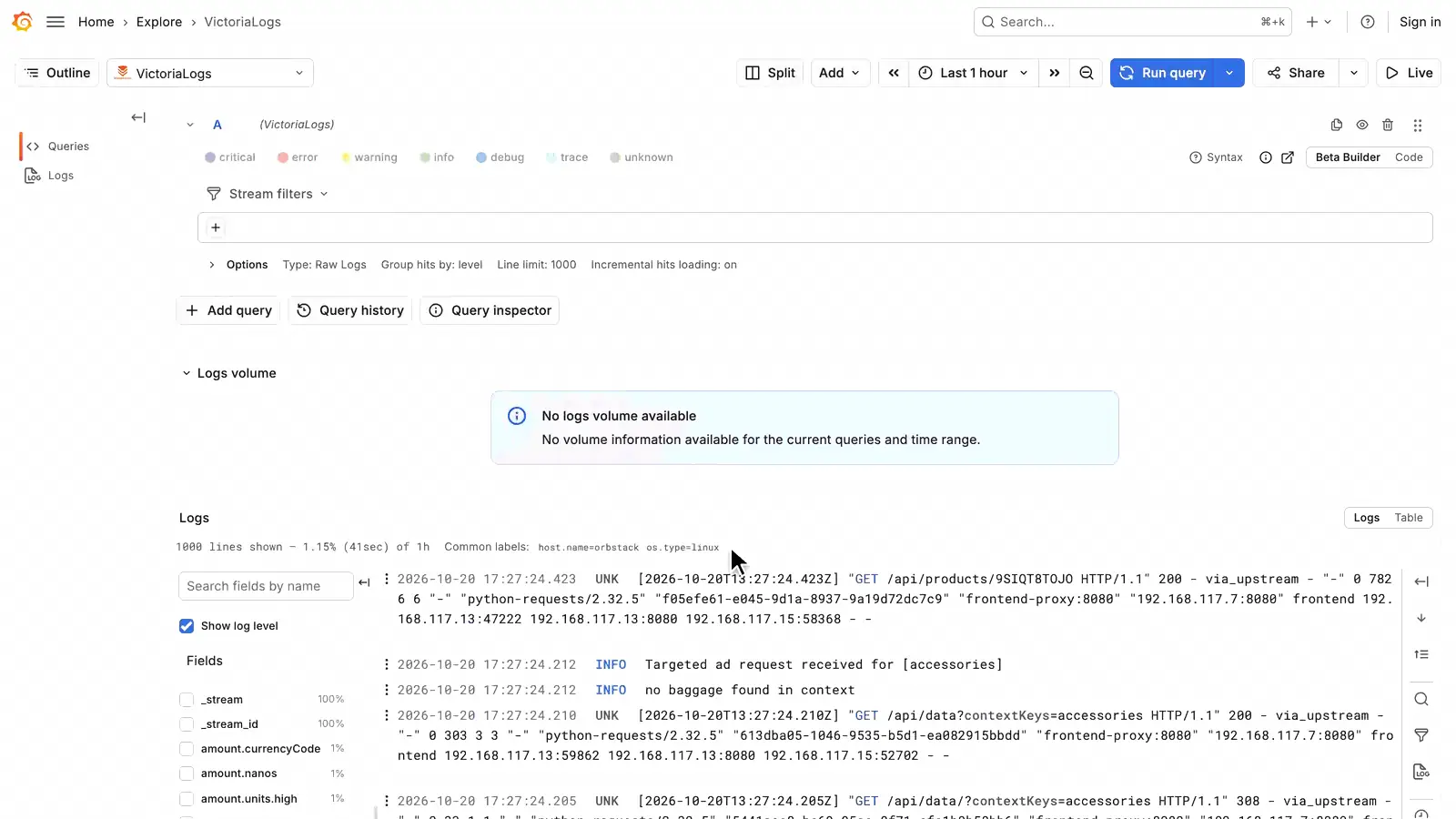
Task: Check the _stream field checkbox
Action: (x=187, y=700)
